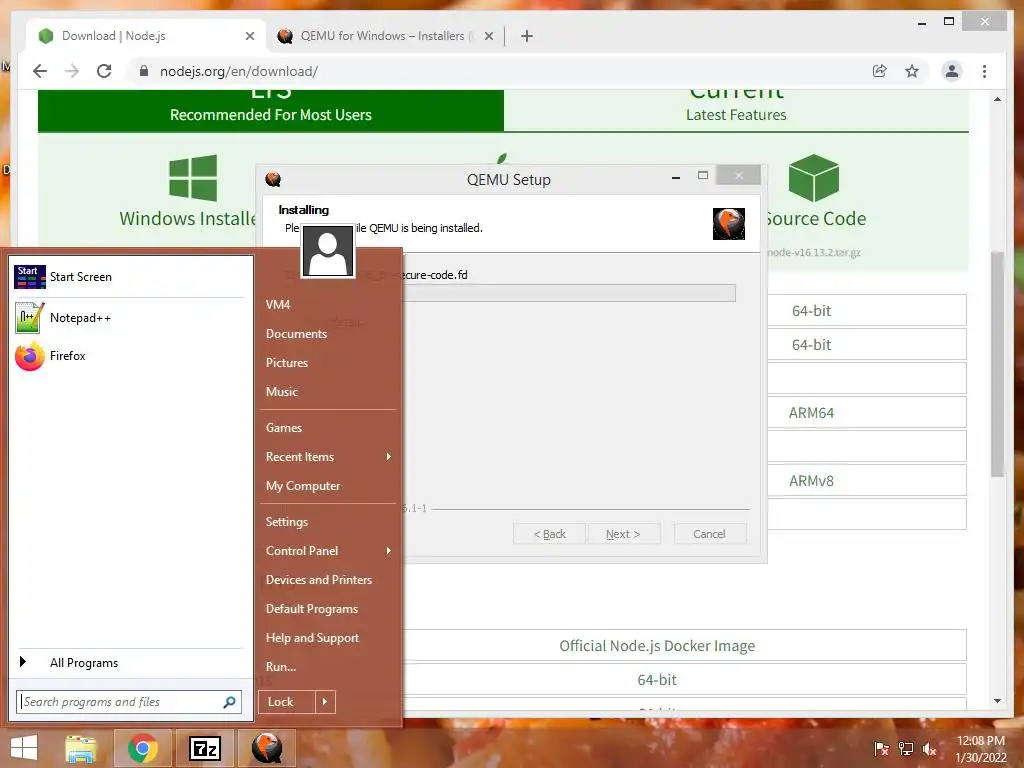Image resolution: width=1024 pixels, height=768 pixels.
Task: Click Cancel in QEMU Setup
Action: pyautogui.click(x=709, y=534)
